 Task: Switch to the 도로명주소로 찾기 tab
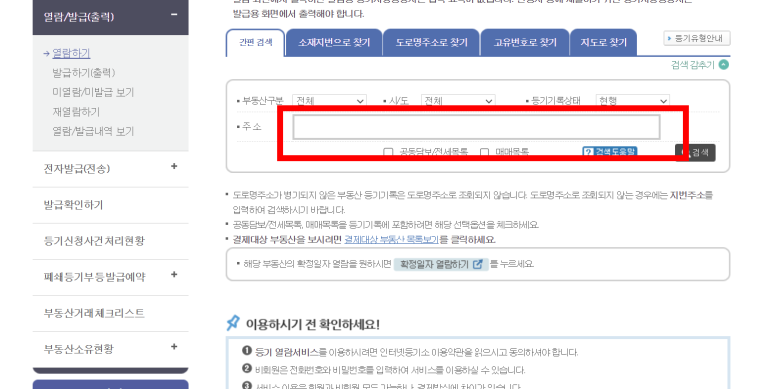point(431,43)
